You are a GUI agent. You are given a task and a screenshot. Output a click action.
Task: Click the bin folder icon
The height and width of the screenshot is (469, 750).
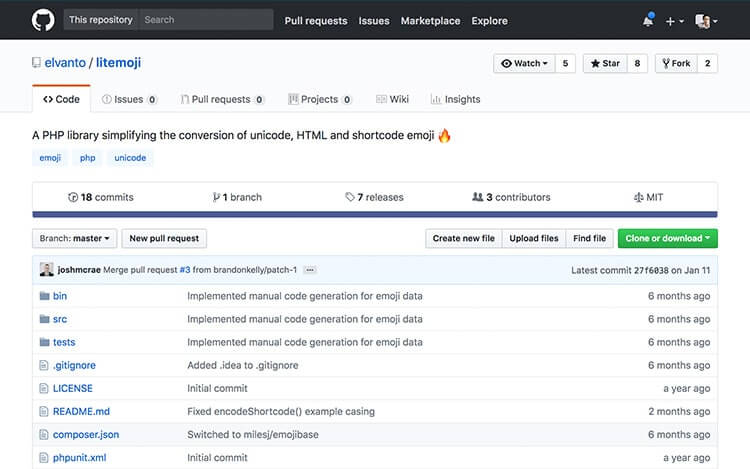coord(44,296)
